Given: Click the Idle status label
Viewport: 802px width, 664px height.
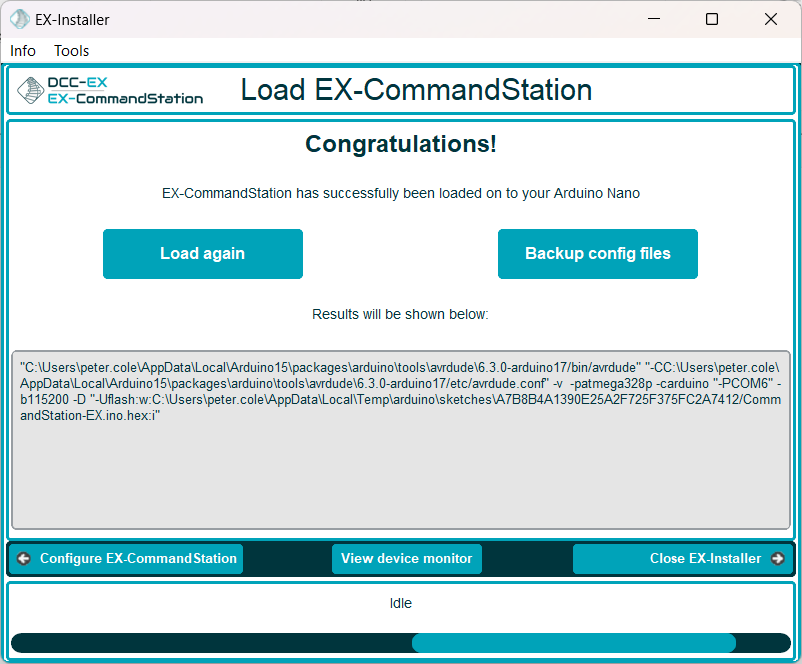Looking at the screenshot, I should point(400,604).
